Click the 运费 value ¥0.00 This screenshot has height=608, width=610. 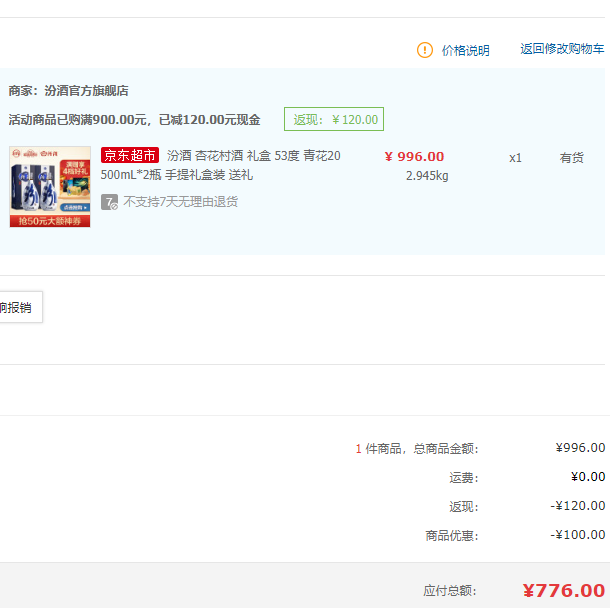pyautogui.click(x=588, y=477)
